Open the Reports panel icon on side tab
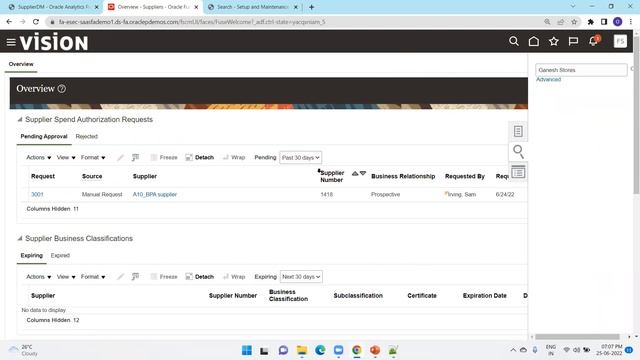The image size is (640, 360). (x=518, y=172)
